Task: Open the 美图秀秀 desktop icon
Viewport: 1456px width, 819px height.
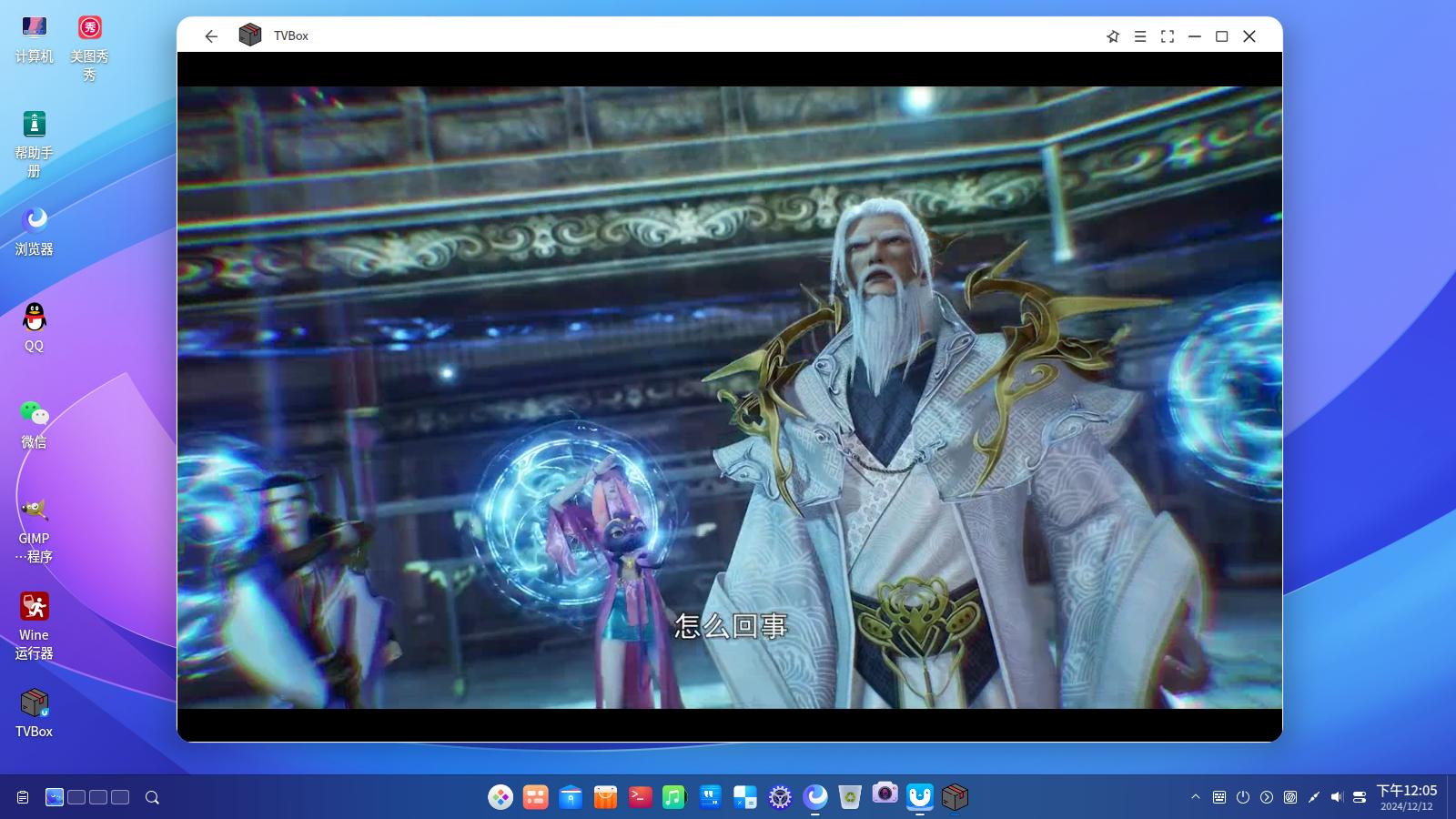Action: pyautogui.click(x=89, y=49)
